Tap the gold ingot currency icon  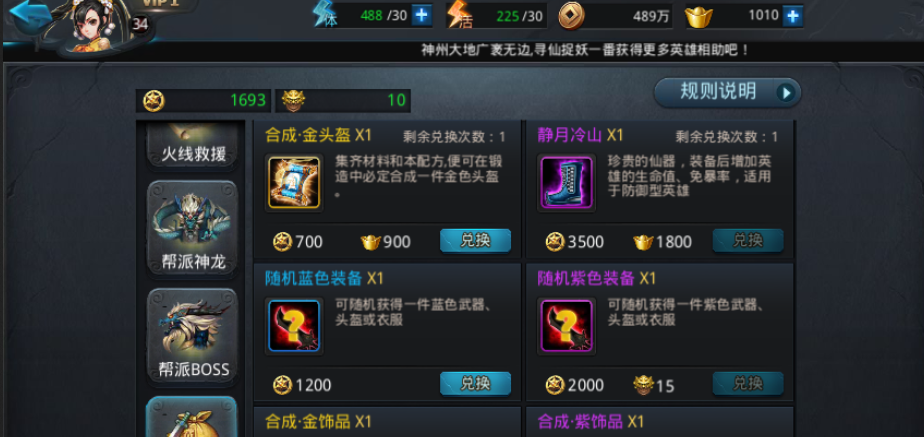(x=699, y=16)
